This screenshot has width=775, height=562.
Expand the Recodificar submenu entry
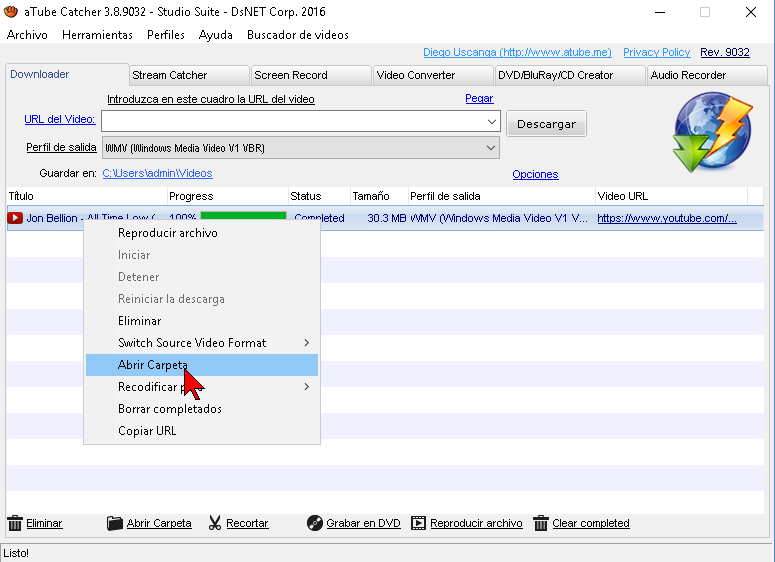[306, 387]
